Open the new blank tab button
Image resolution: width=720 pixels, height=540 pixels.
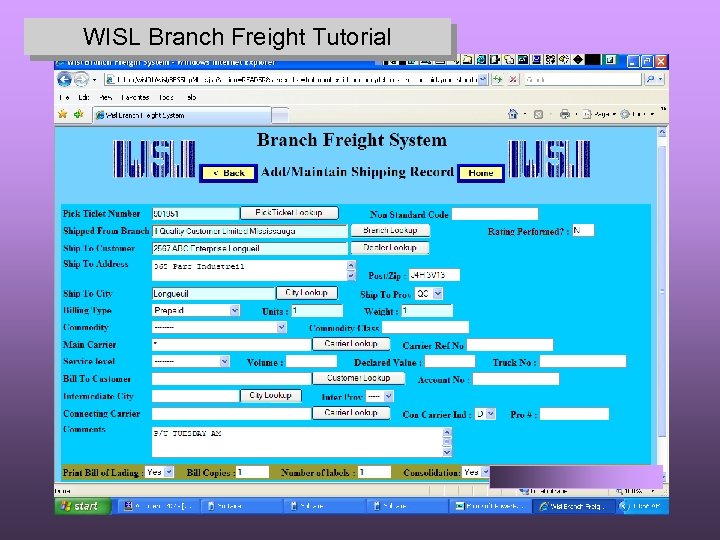pyautogui.click(x=280, y=115)
